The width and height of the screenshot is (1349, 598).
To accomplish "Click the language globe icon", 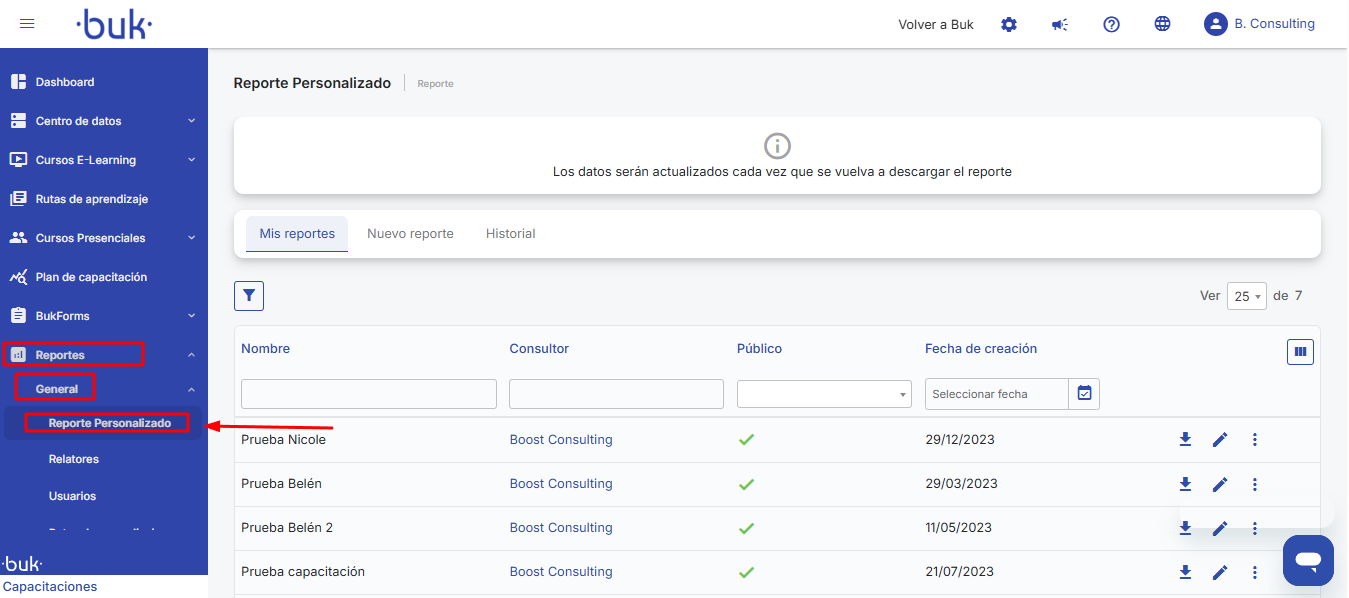I will pyautogui.click(x=1162, y=24).
